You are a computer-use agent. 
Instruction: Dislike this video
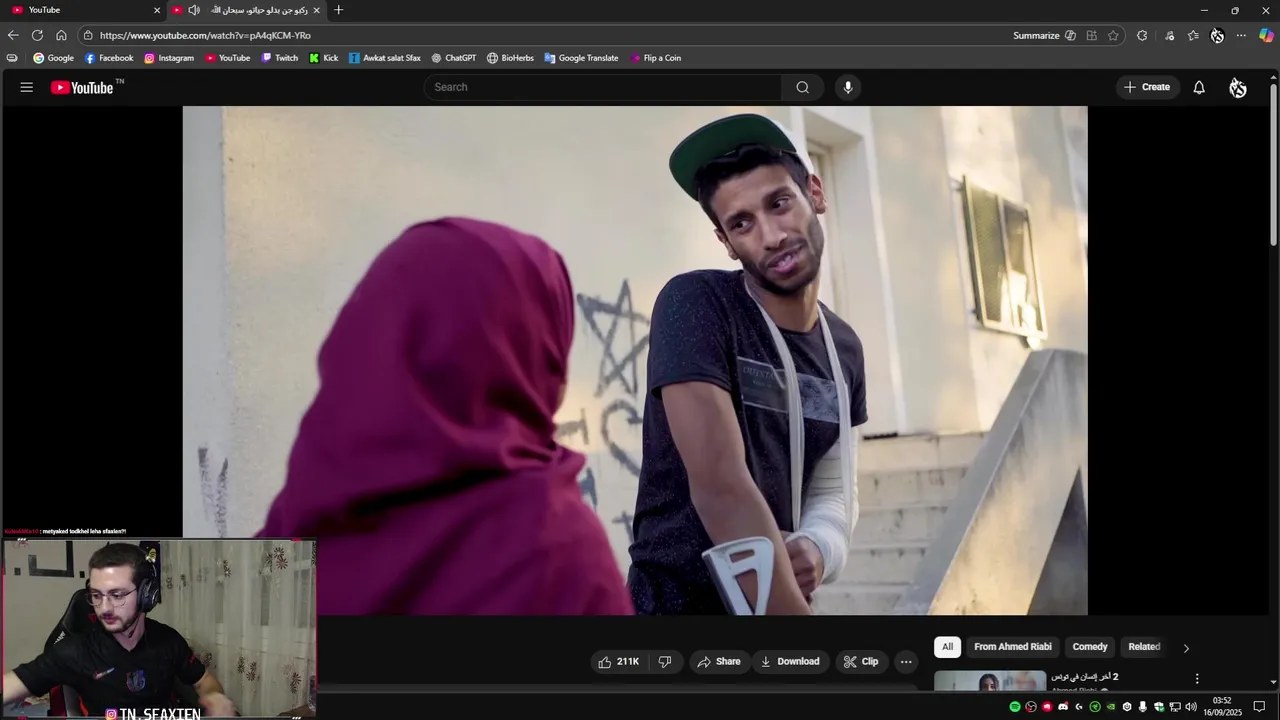(x=665, y=662)
